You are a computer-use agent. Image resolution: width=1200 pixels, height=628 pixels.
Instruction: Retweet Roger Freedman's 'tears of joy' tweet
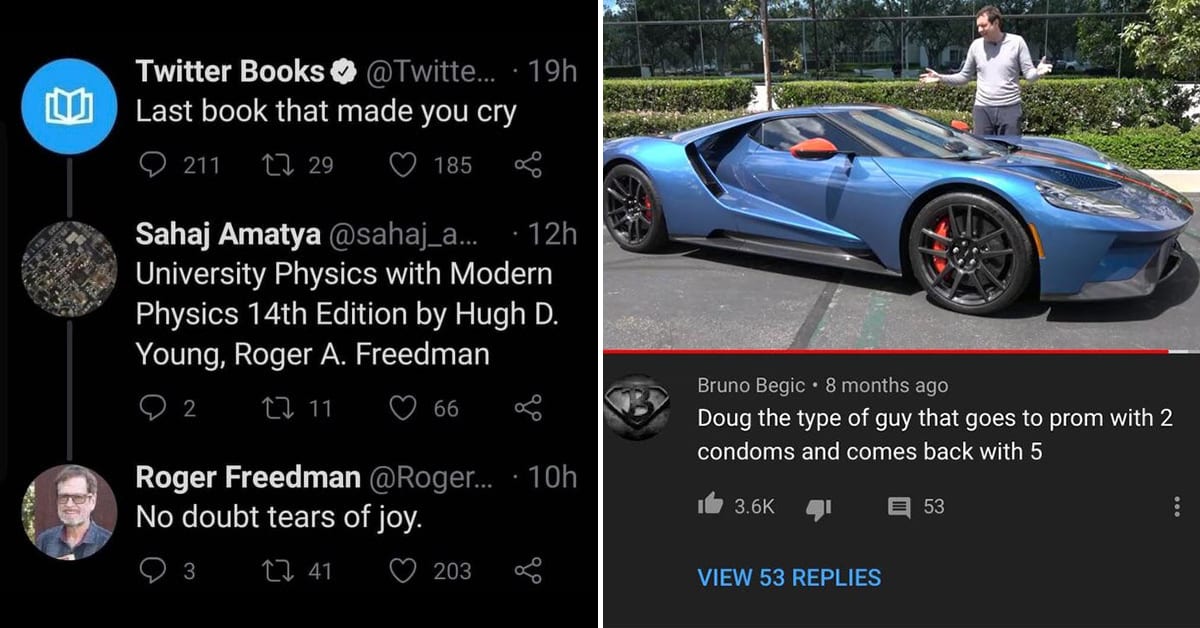273,570
